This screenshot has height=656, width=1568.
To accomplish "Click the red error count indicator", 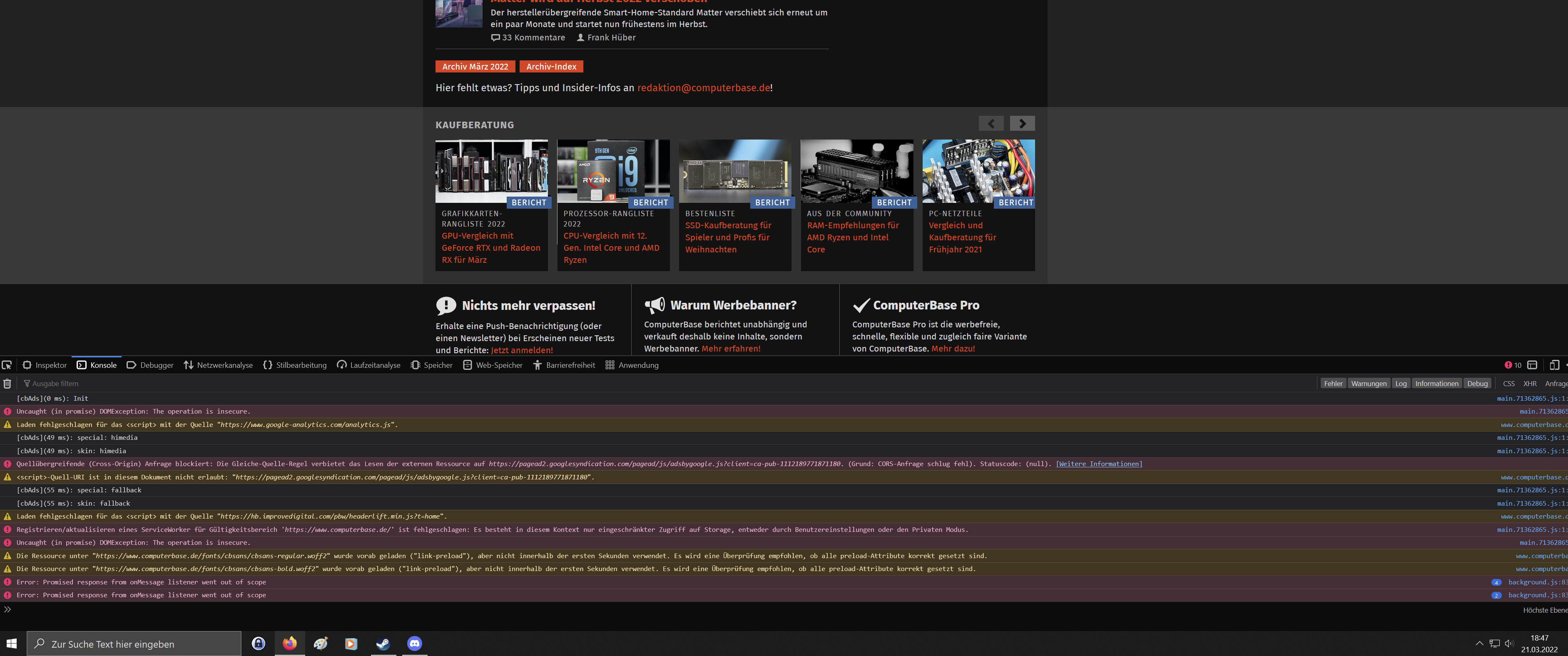I will tap(1513, 365).
